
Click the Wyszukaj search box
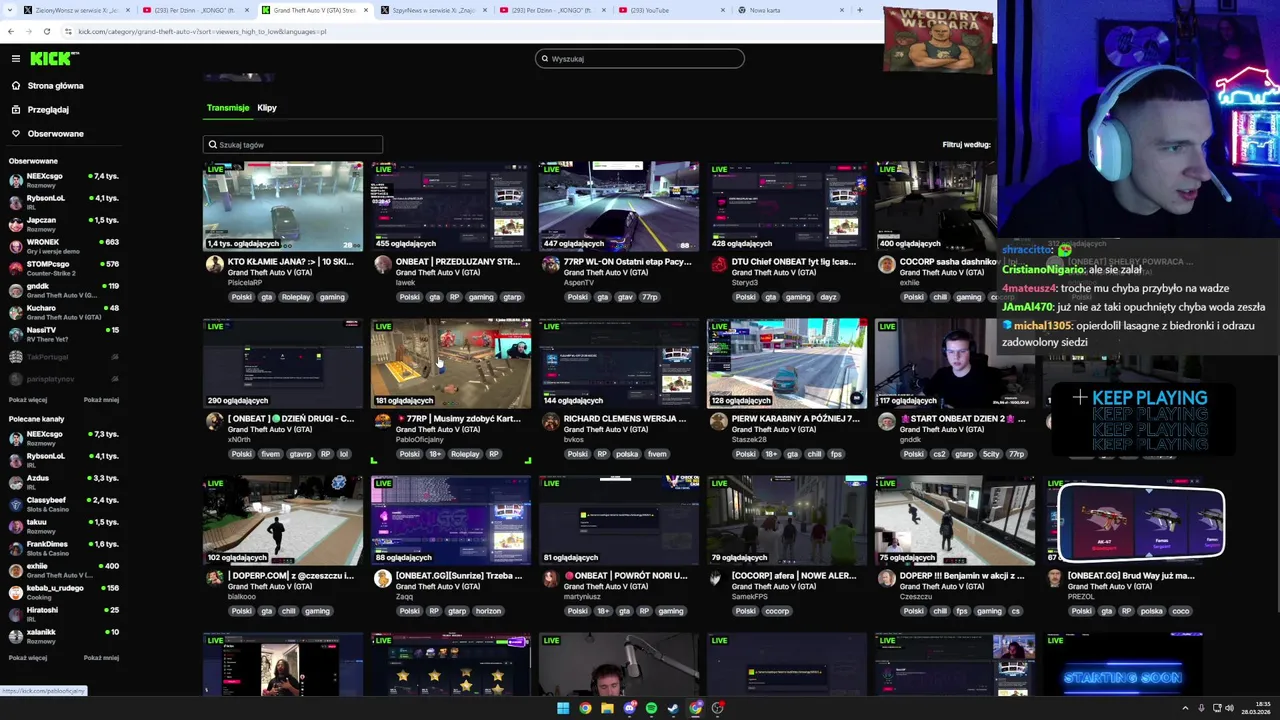pos(640,58)
